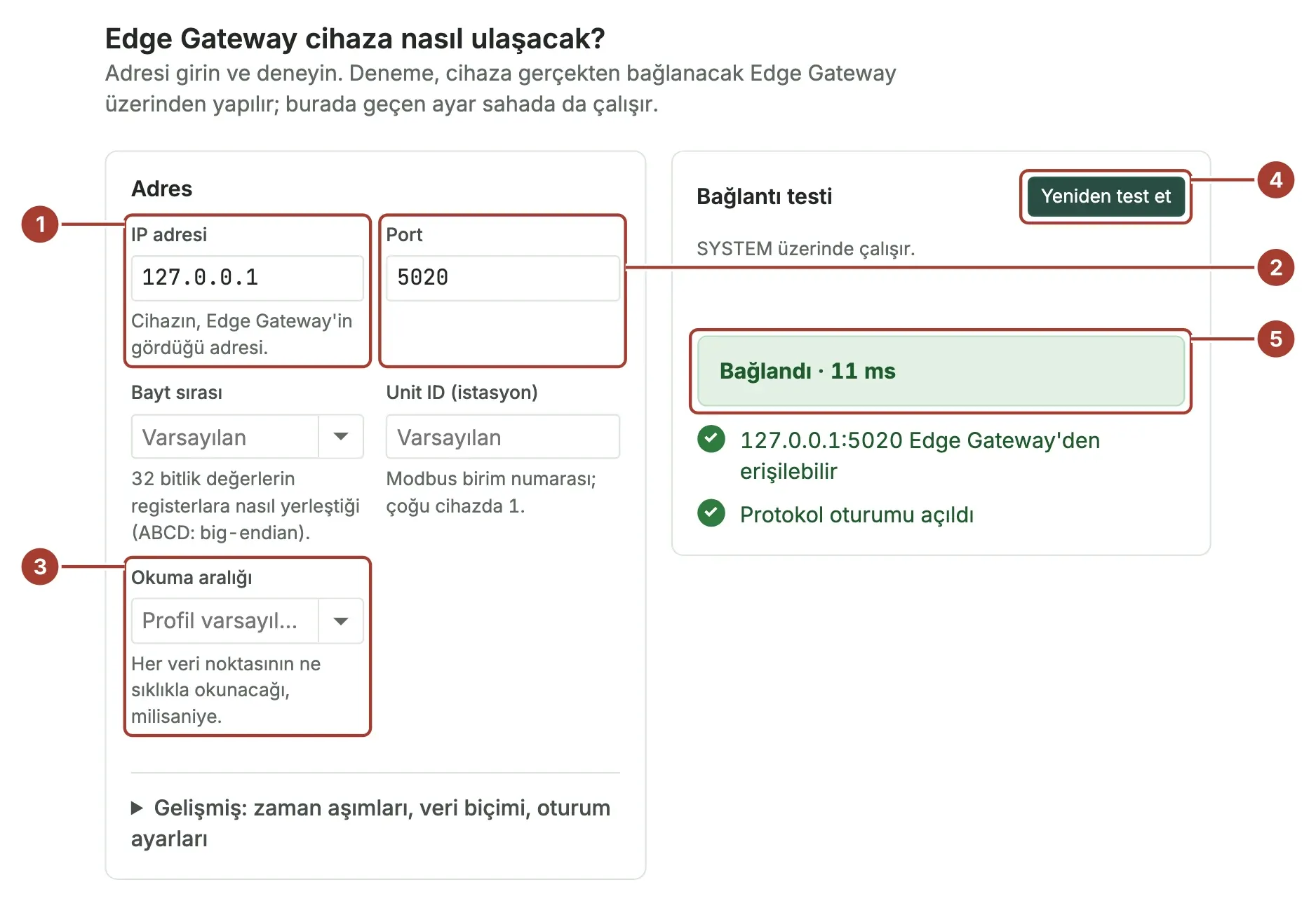Click the "Okuma aralığı" label
Image resolution: width=1316 pixels, height=901 pixels.
pos(192,578)
